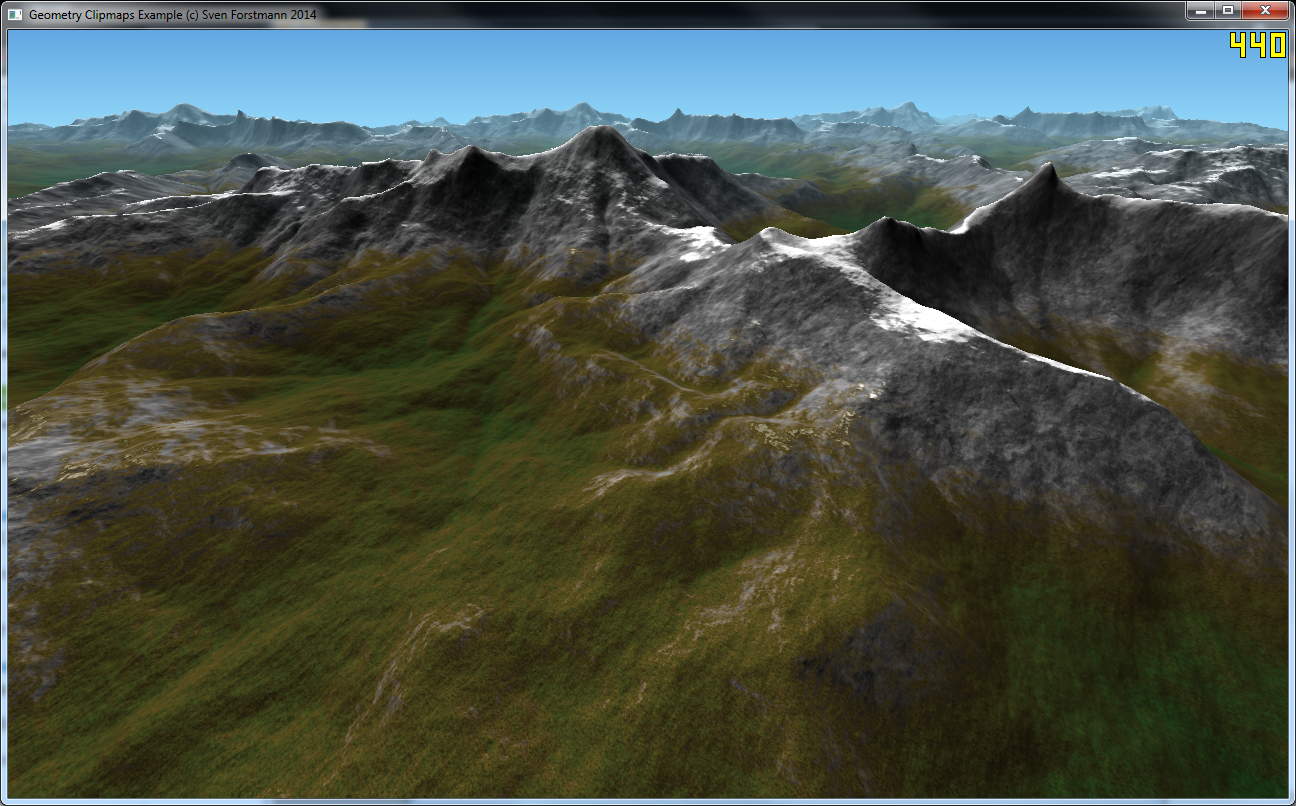Viewport: 1296px width, 806px height.
Task: Click the yellow FPS counter showing 440
Action: [x=1258, y=44]
